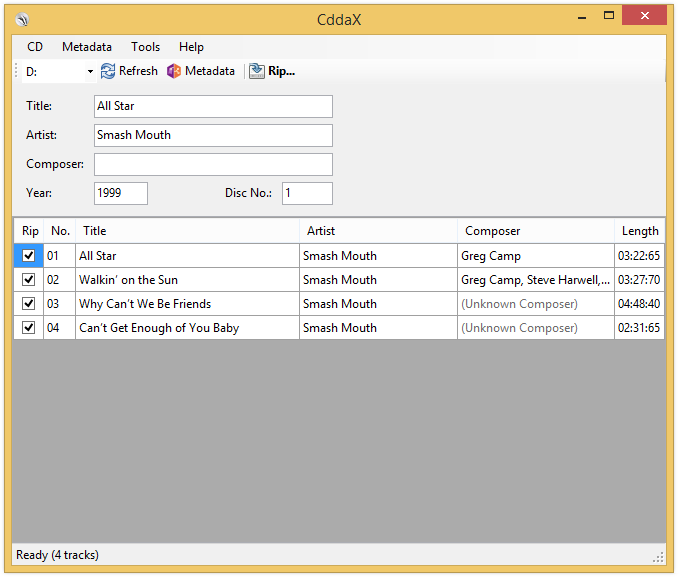Screen dimensions: 679x577
Task: Click the Title column header
Action: coord(187,231)
